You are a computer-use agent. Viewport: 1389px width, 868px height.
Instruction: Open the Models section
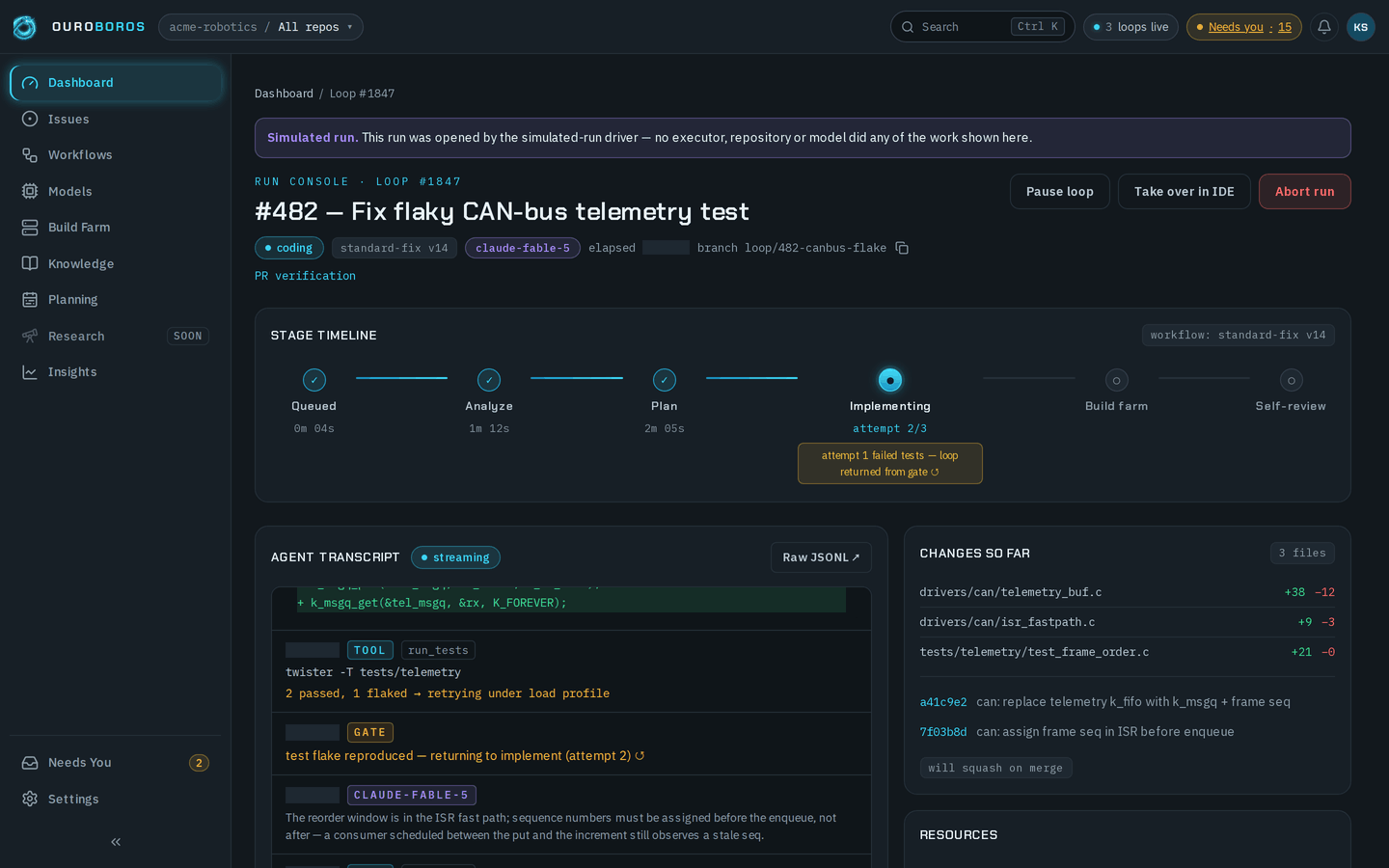click(x=116, y=191)
